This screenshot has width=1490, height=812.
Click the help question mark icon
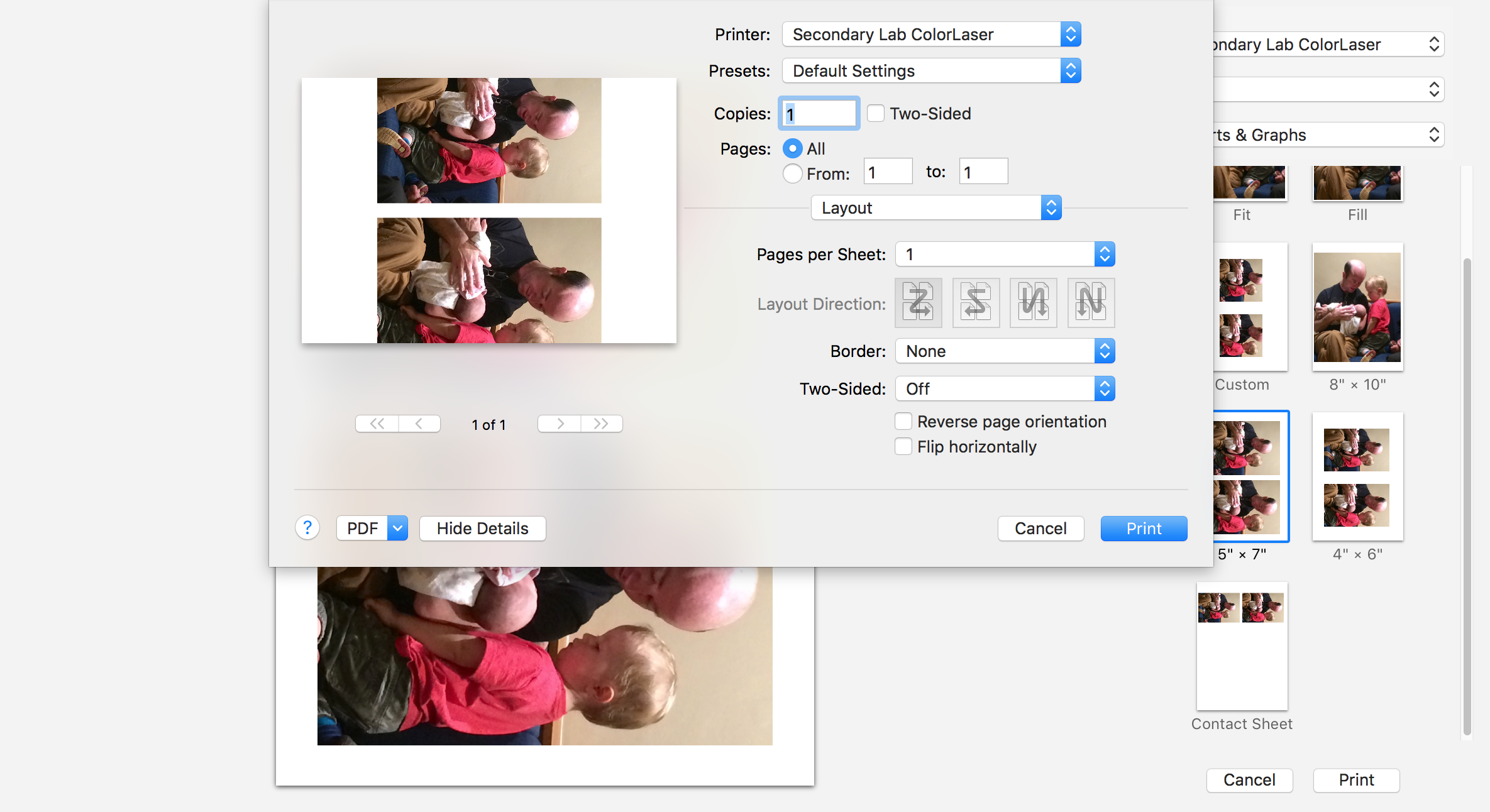pos(307,528)
